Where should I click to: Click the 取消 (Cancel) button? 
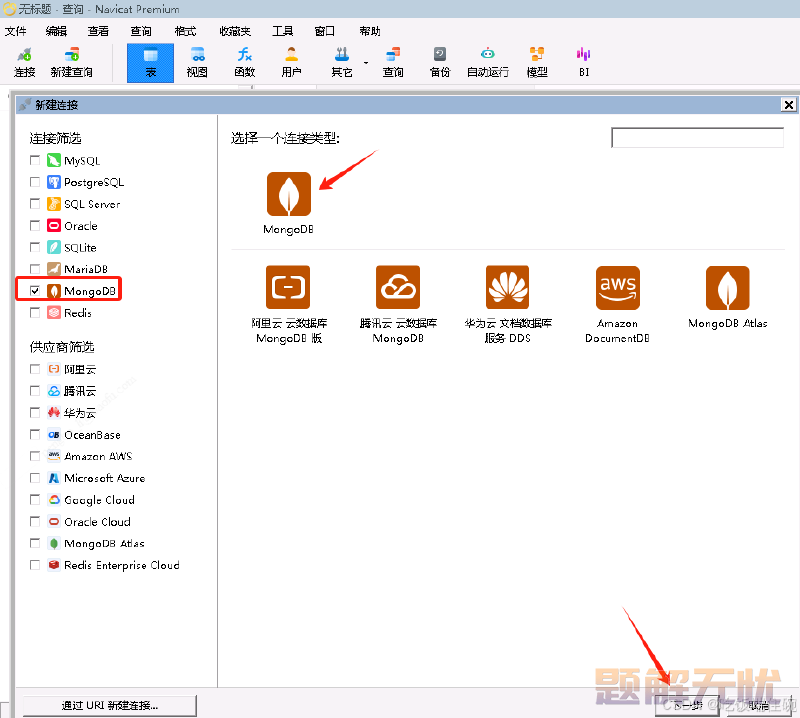coord(757,706)
